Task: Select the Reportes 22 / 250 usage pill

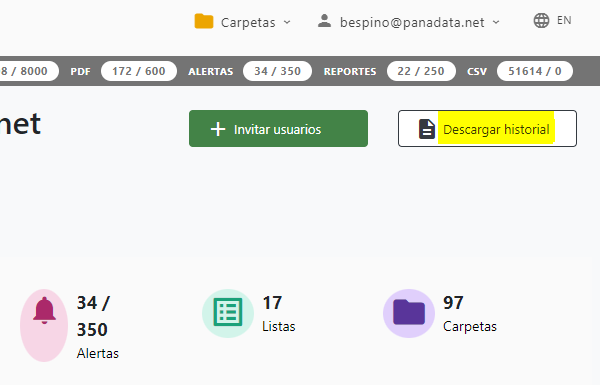Action: click(421, 71)
